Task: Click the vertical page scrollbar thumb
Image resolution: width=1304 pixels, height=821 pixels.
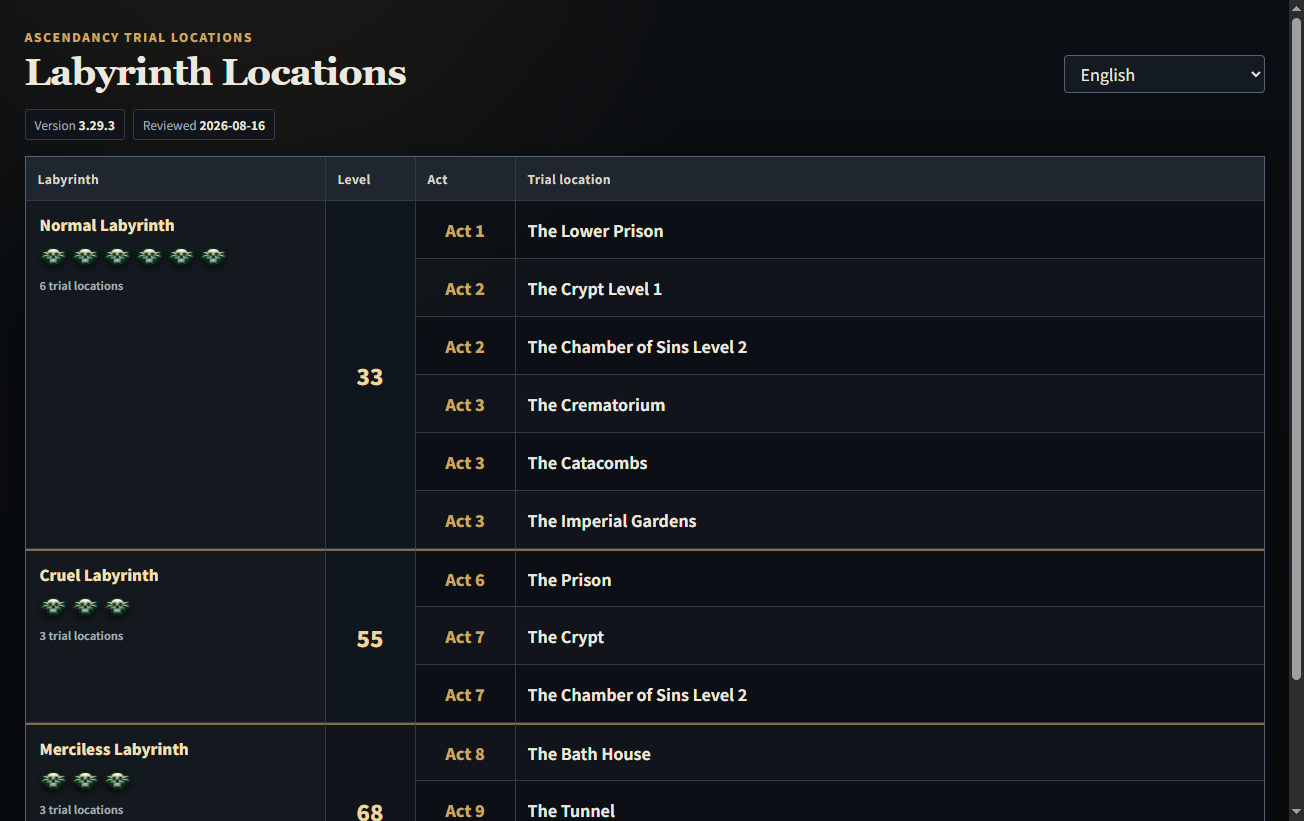Action: (x=1296, y=348)
